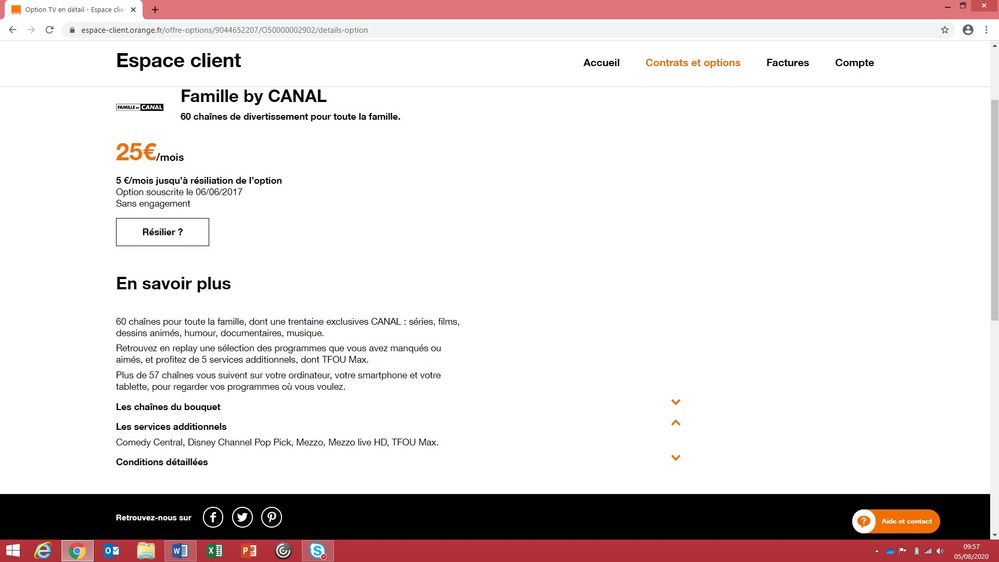Click the 25€ /mois price text
Viewport: 999px width, 562px height.
pos(150,152)
